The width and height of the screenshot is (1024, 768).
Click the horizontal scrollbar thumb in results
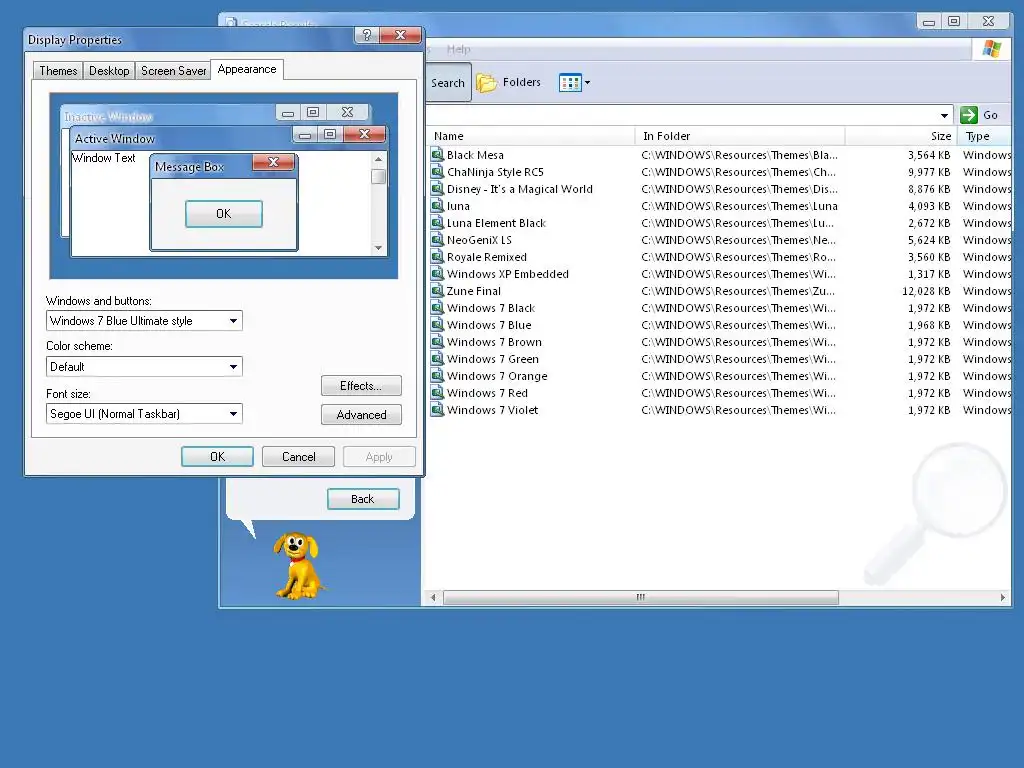tap(641, 597)
